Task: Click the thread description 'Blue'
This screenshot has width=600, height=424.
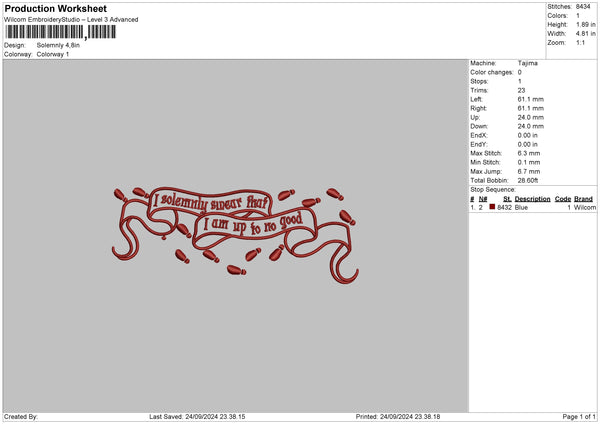Action: coord(521,207)
